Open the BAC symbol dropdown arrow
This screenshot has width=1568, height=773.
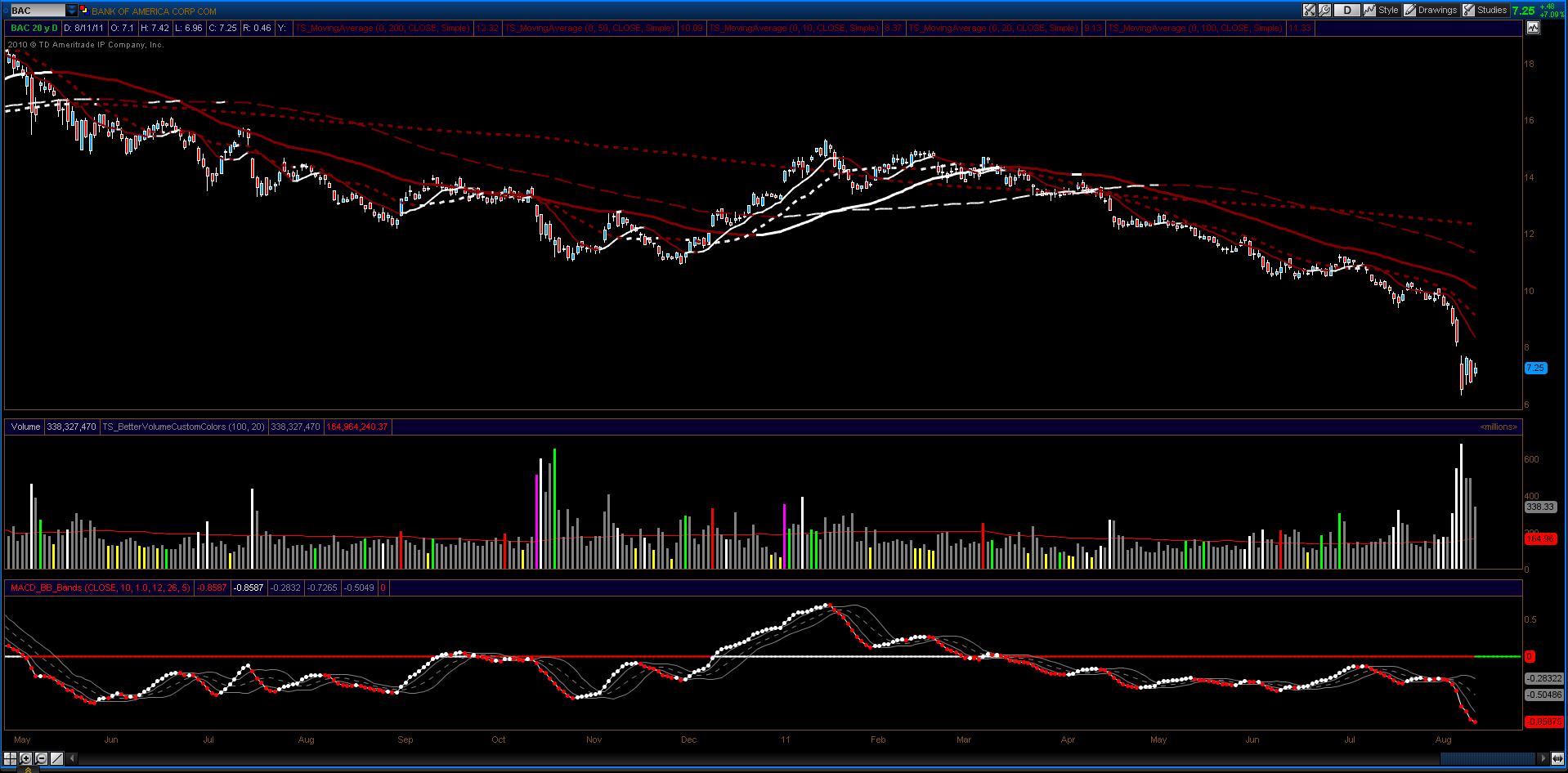coord(73,11)
